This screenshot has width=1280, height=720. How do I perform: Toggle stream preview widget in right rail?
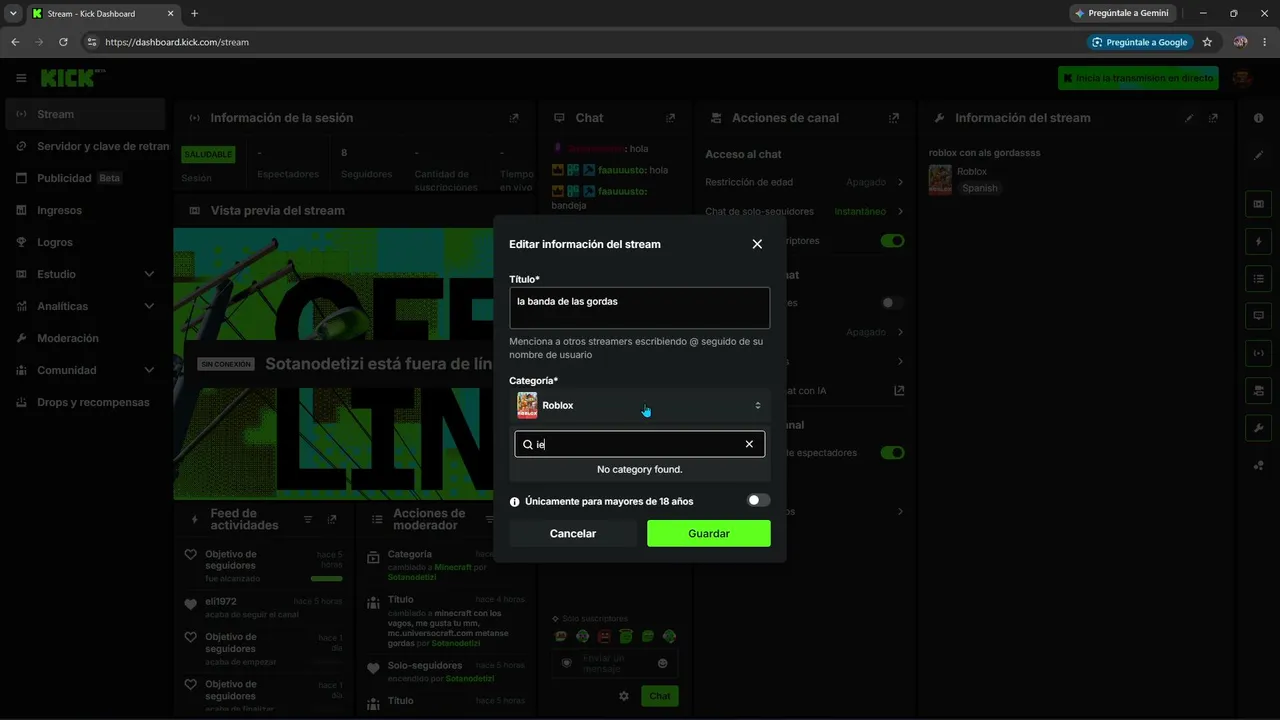[x=1258, y=204]
